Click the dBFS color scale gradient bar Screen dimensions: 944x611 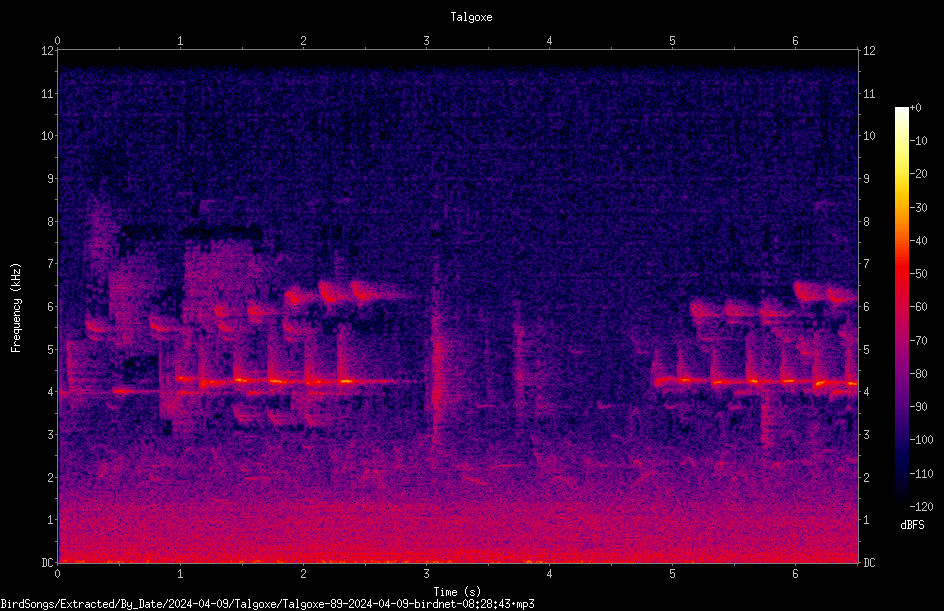(x=901, y=306)
